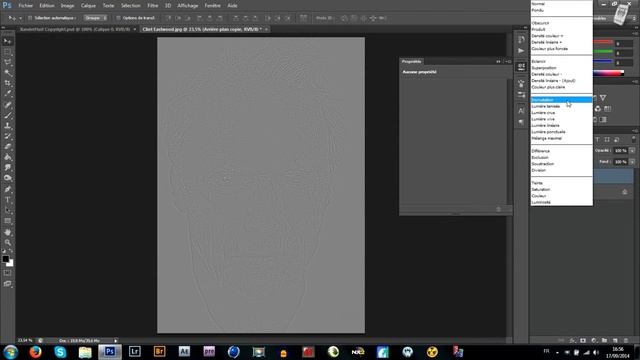Open Lightroom from the taskbar

[134, 351]
